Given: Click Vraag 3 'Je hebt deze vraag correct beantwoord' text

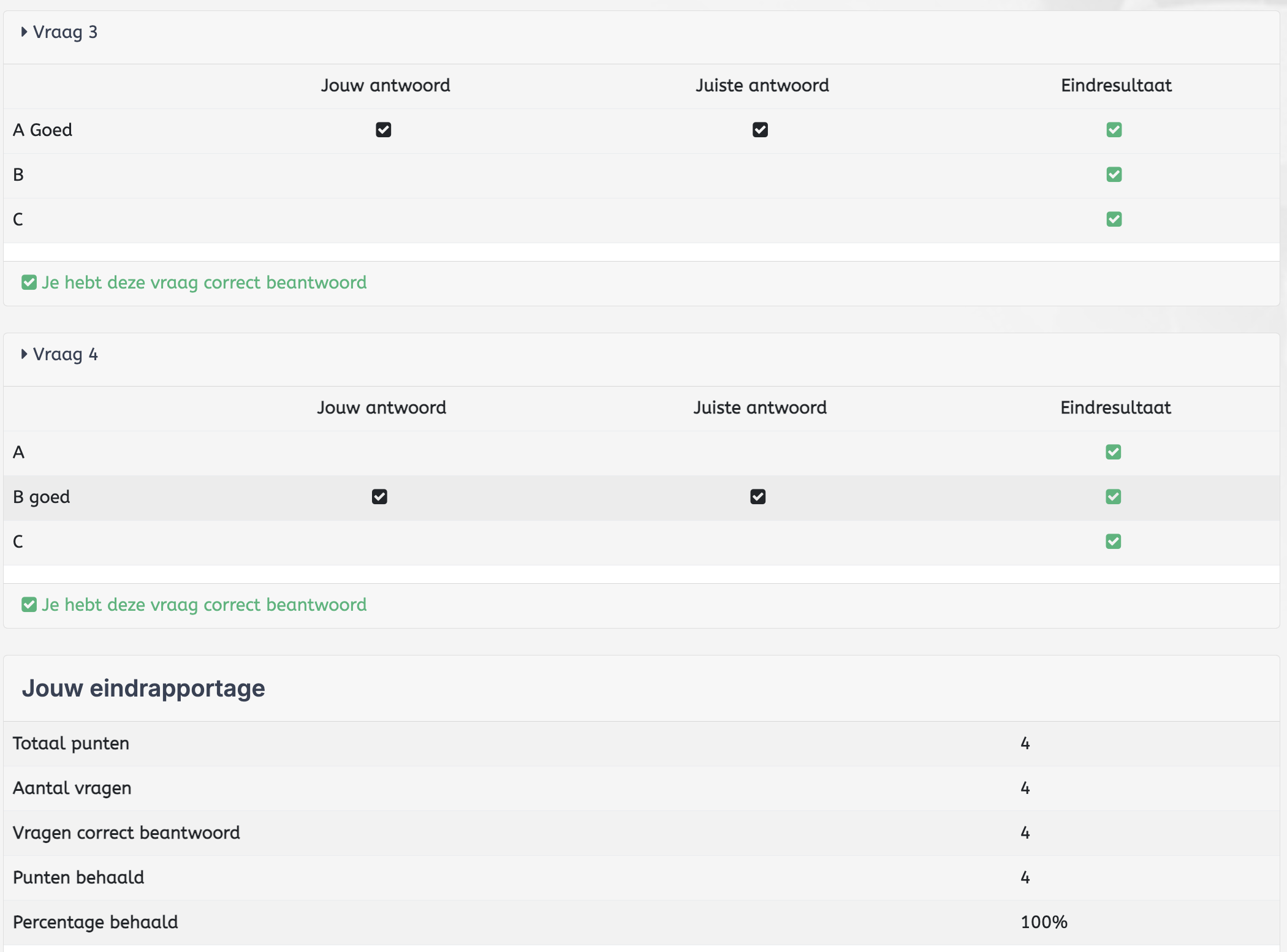Looking at the screenshot, I should pyautogui.click(x=204, y=282).
